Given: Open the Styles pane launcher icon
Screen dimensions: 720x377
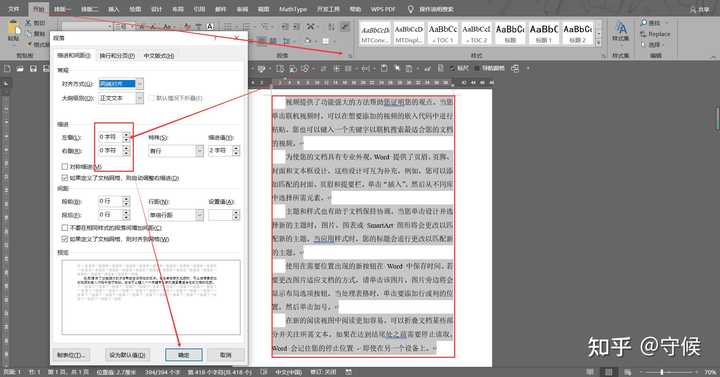Looking at the screenshot, I should point(603,56).
